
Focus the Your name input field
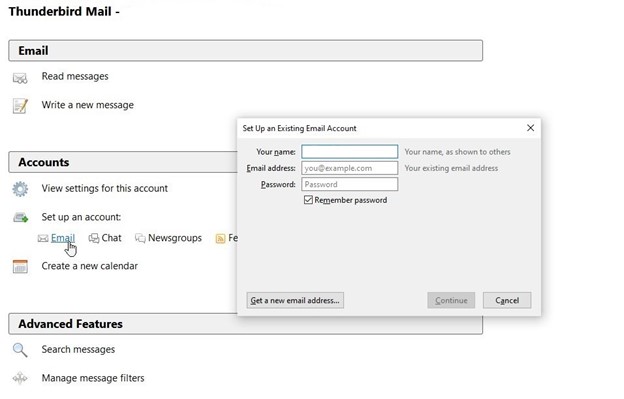coord(349,152)
